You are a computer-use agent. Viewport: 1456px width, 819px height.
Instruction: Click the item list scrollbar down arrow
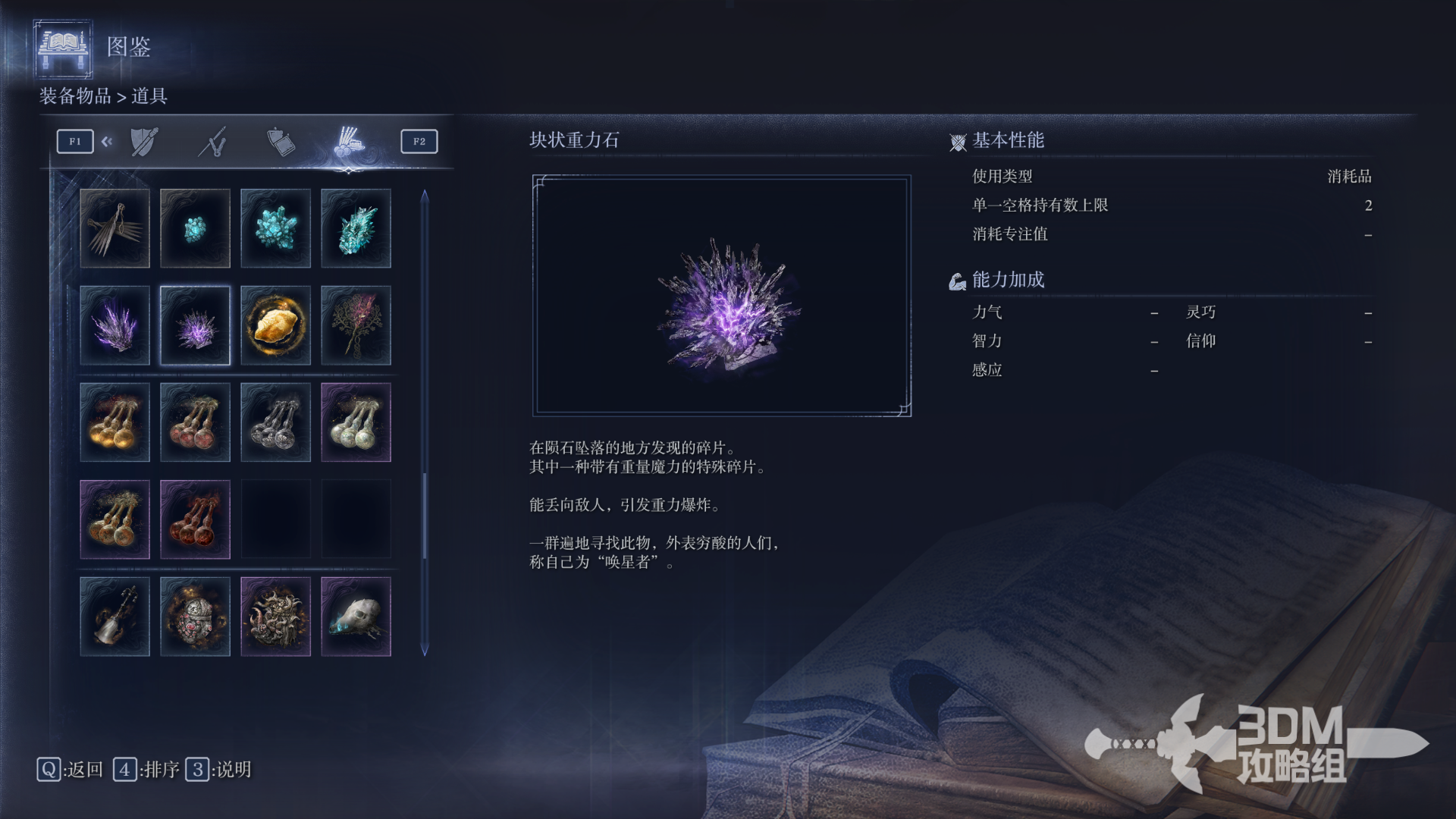(x=425, y=650)
